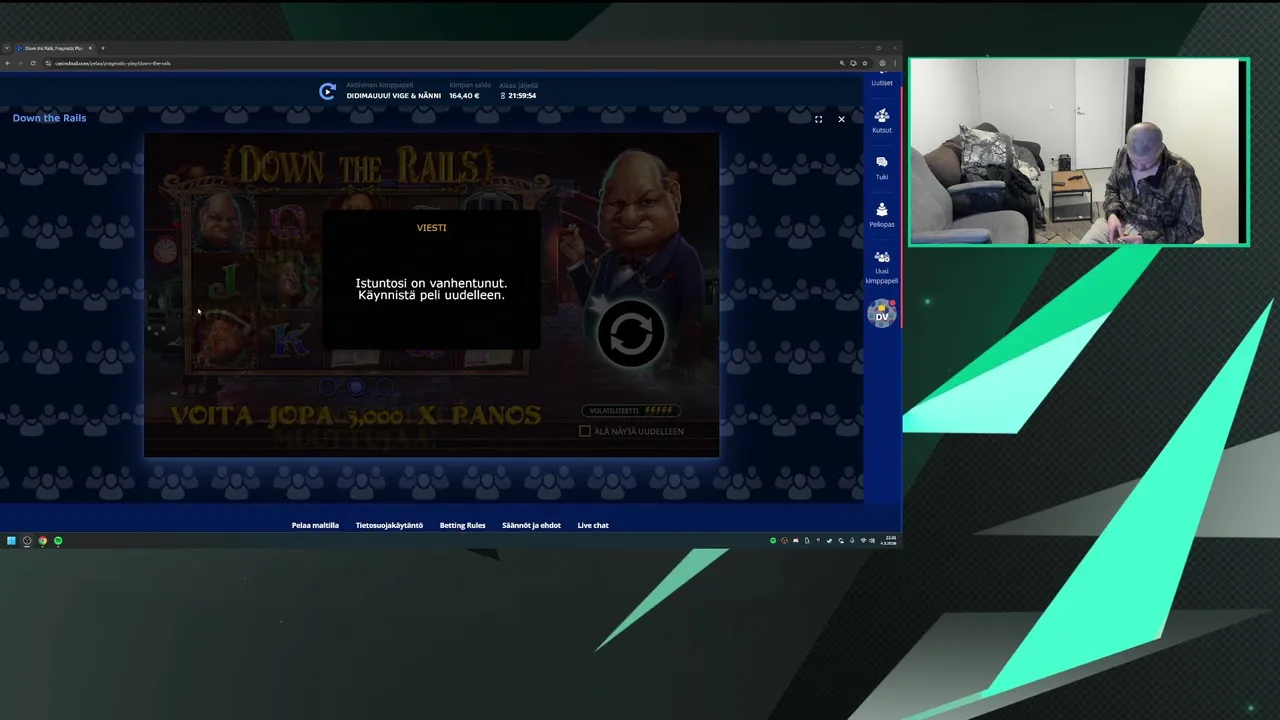Open the 'Pelaa maltilla' footer link

(315, 525)
